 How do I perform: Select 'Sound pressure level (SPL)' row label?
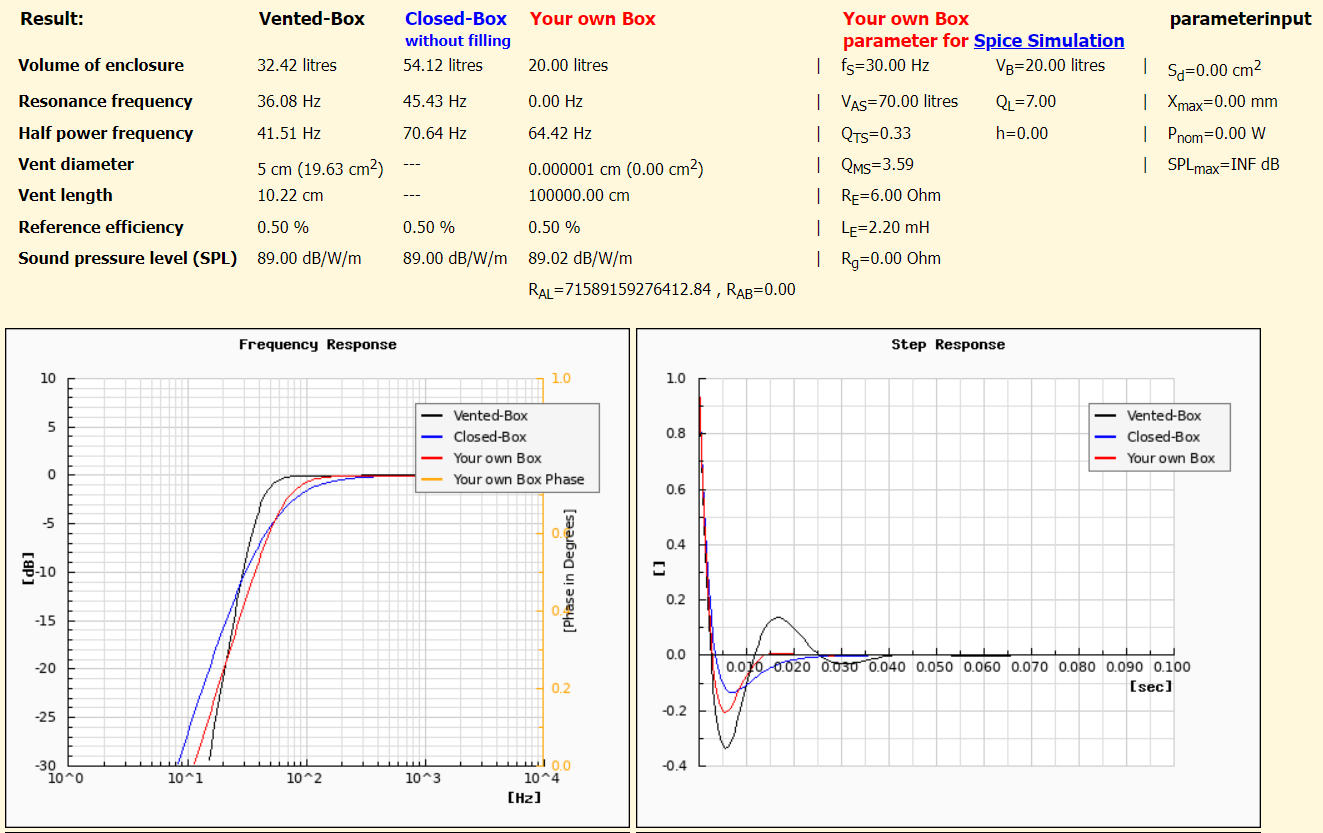(x=128, y=258)
